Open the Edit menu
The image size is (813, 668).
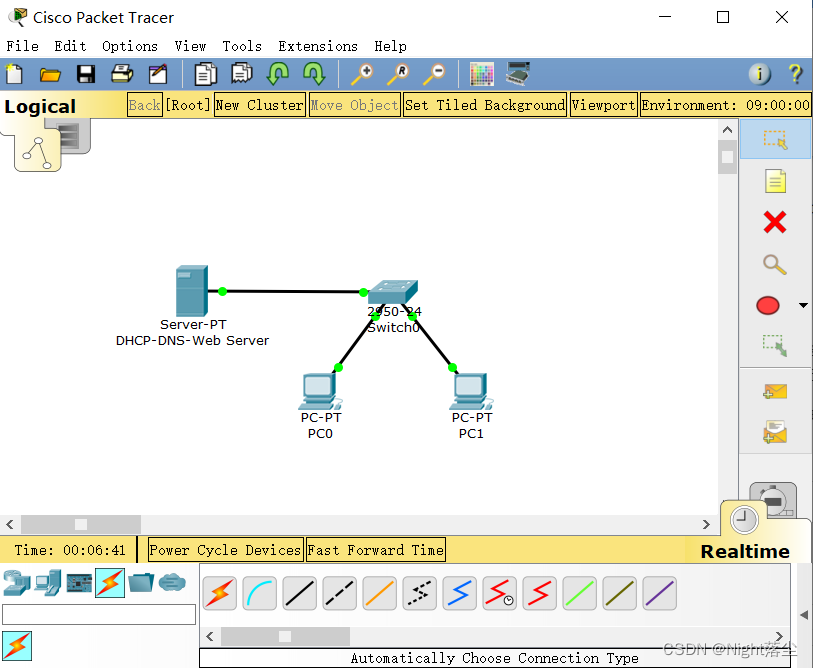pyautogui.click(x=71, y=46)
